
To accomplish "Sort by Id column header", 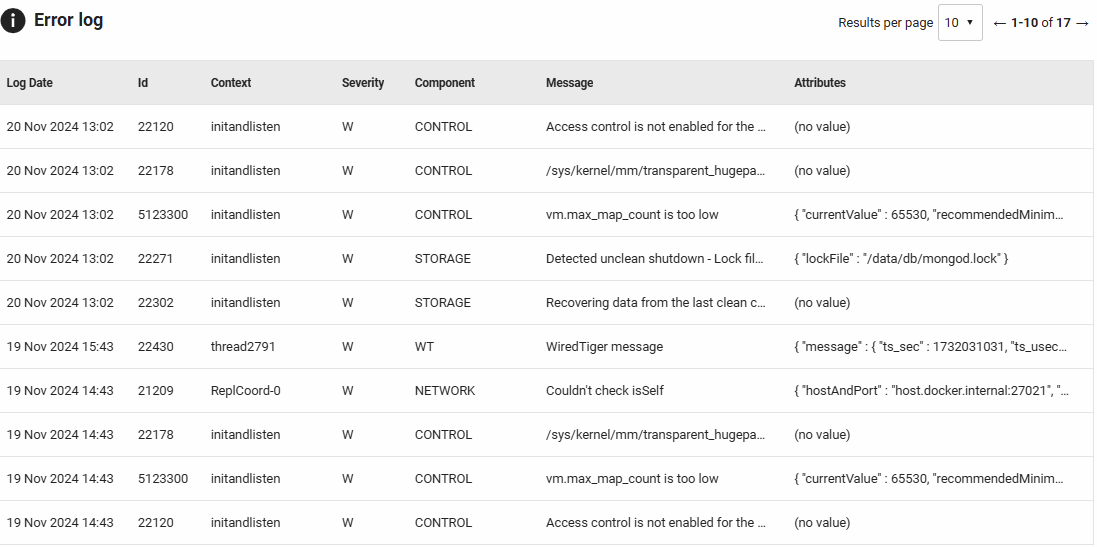I will point(143,83).
